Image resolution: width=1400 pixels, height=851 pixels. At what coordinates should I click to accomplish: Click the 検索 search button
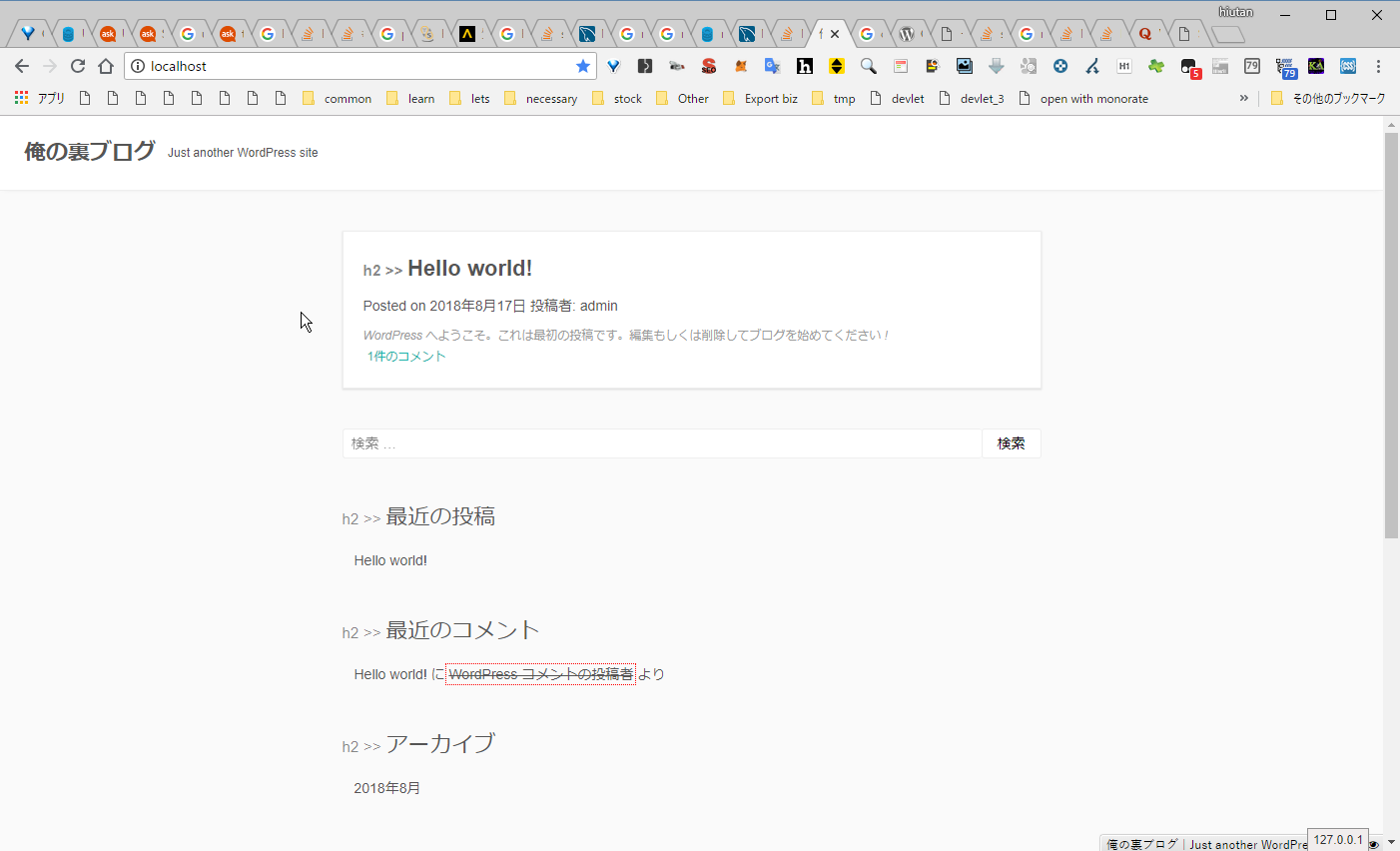coord(1011,442)
